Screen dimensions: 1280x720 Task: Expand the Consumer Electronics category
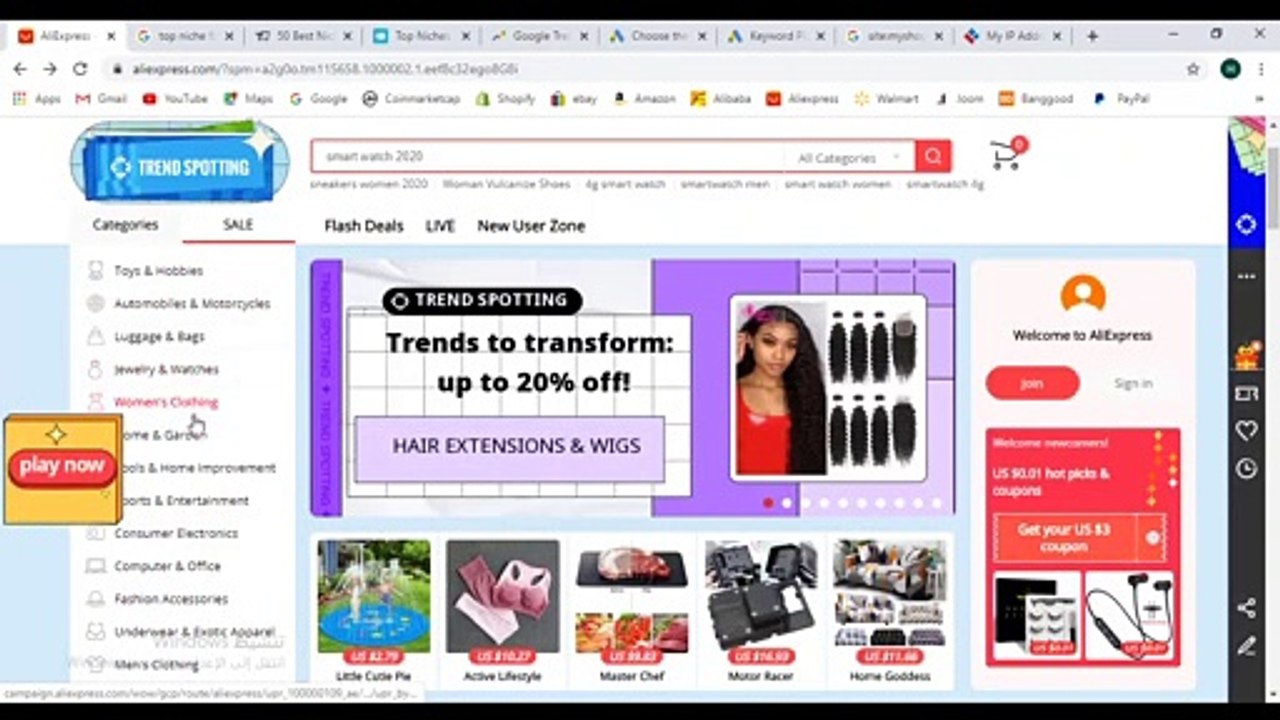coord(175,533)
